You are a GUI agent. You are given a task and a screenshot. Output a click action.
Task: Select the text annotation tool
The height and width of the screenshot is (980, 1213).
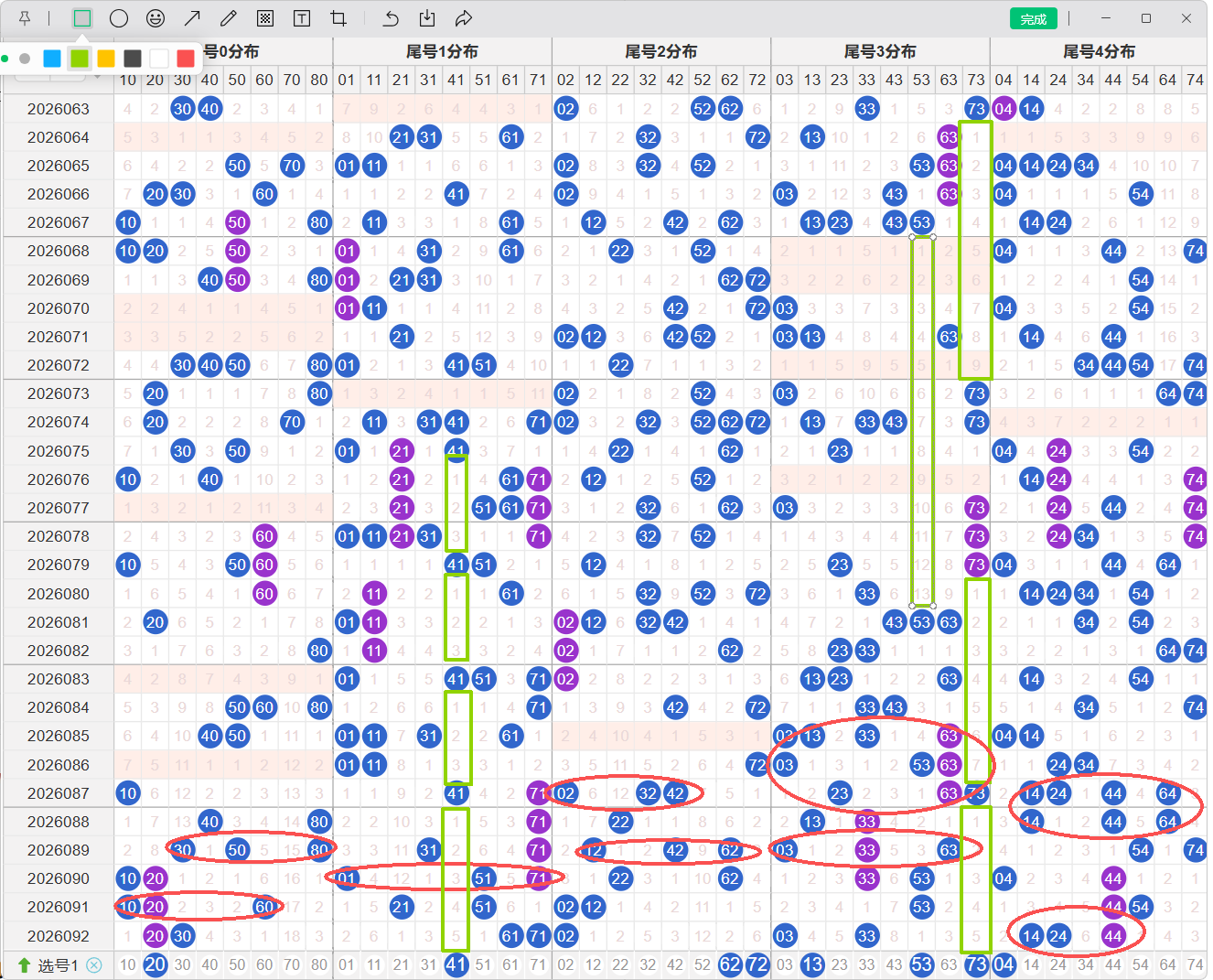click(301, 18)
